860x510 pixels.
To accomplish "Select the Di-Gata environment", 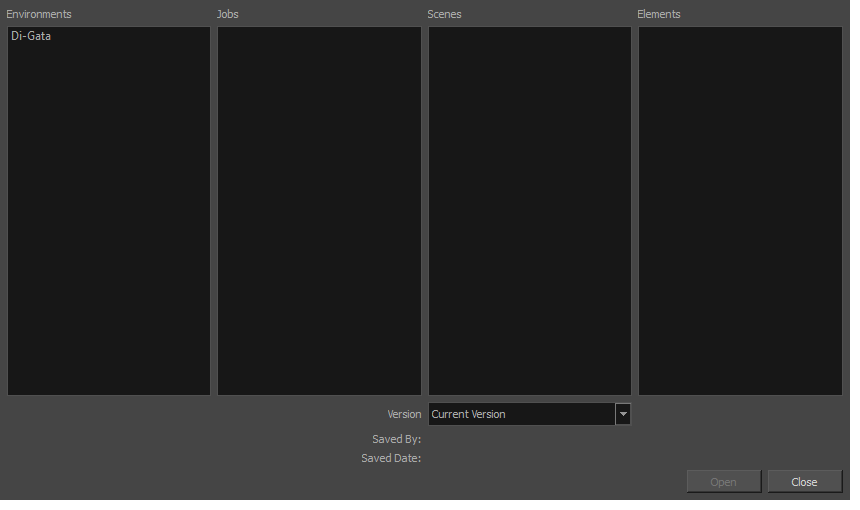I will click(x=31, y=36).
